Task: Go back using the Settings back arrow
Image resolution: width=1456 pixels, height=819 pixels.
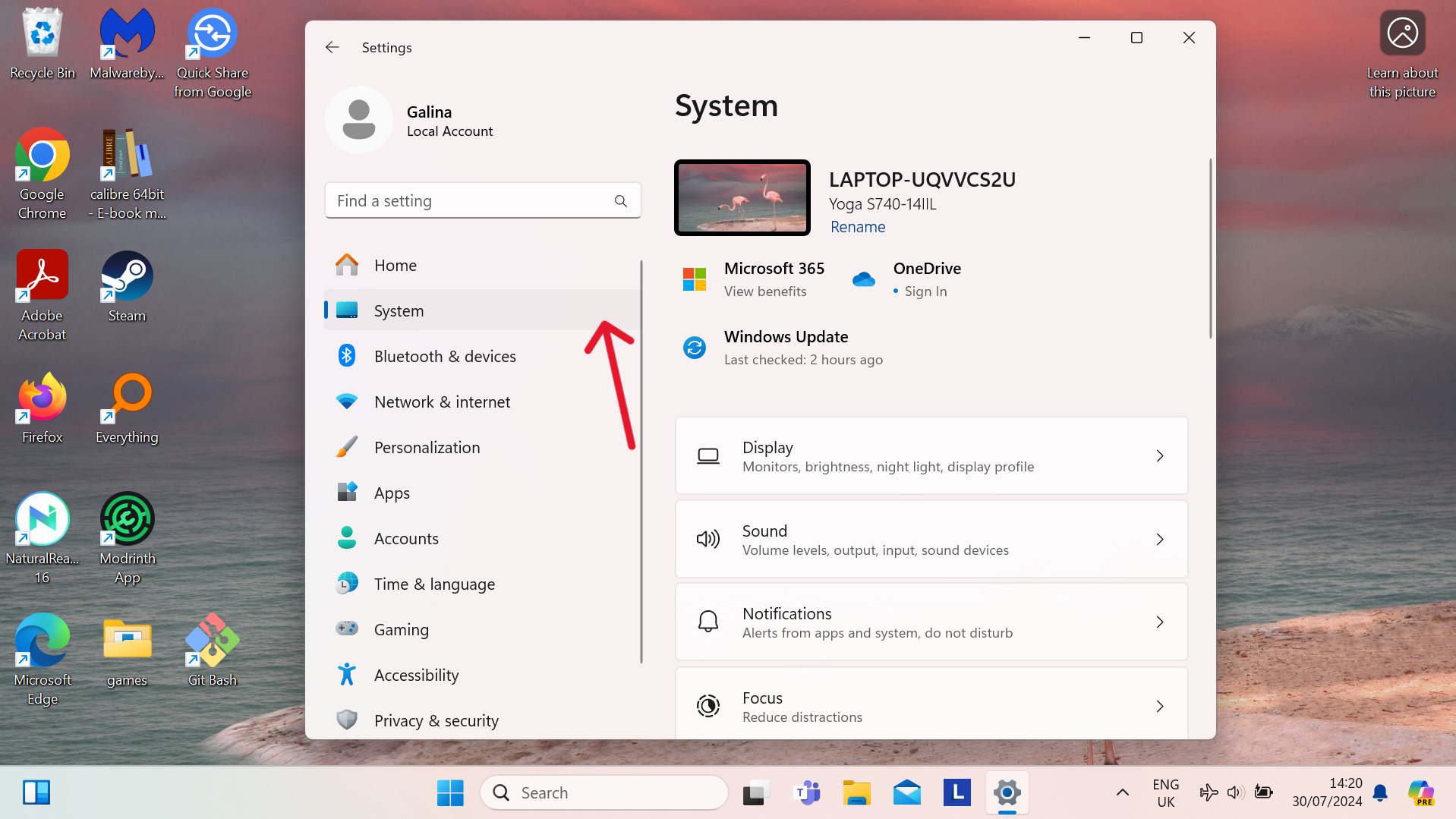Action: tap(332, 47)
